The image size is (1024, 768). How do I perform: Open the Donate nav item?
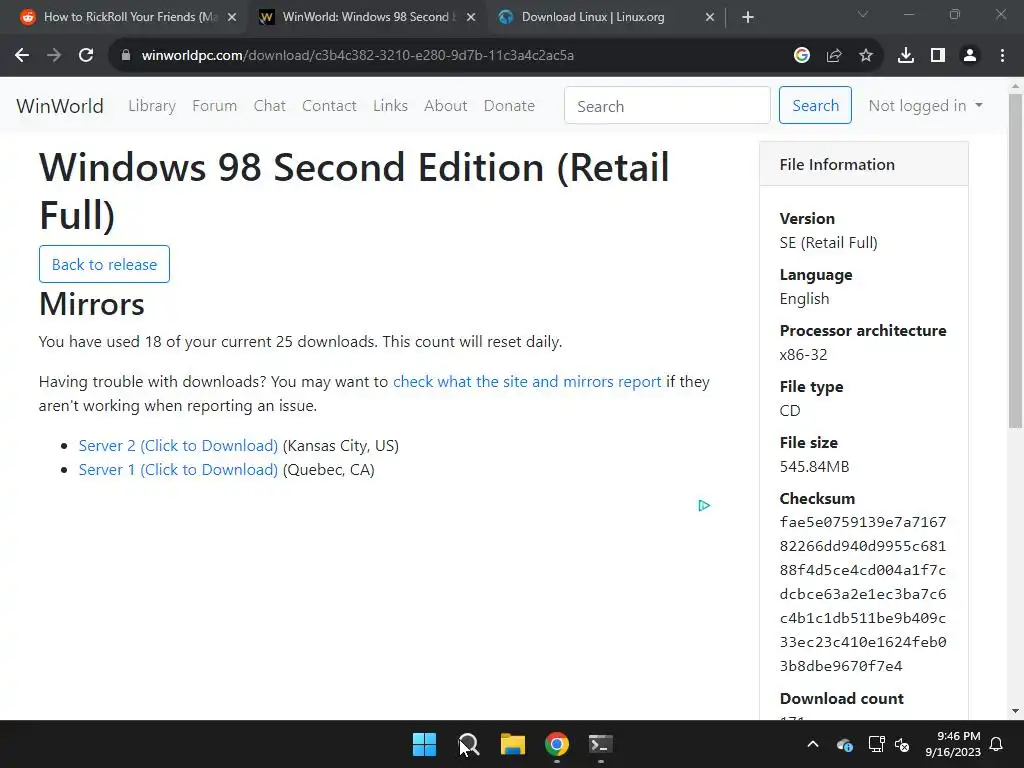pyautogui.click(x=509, y=106)
